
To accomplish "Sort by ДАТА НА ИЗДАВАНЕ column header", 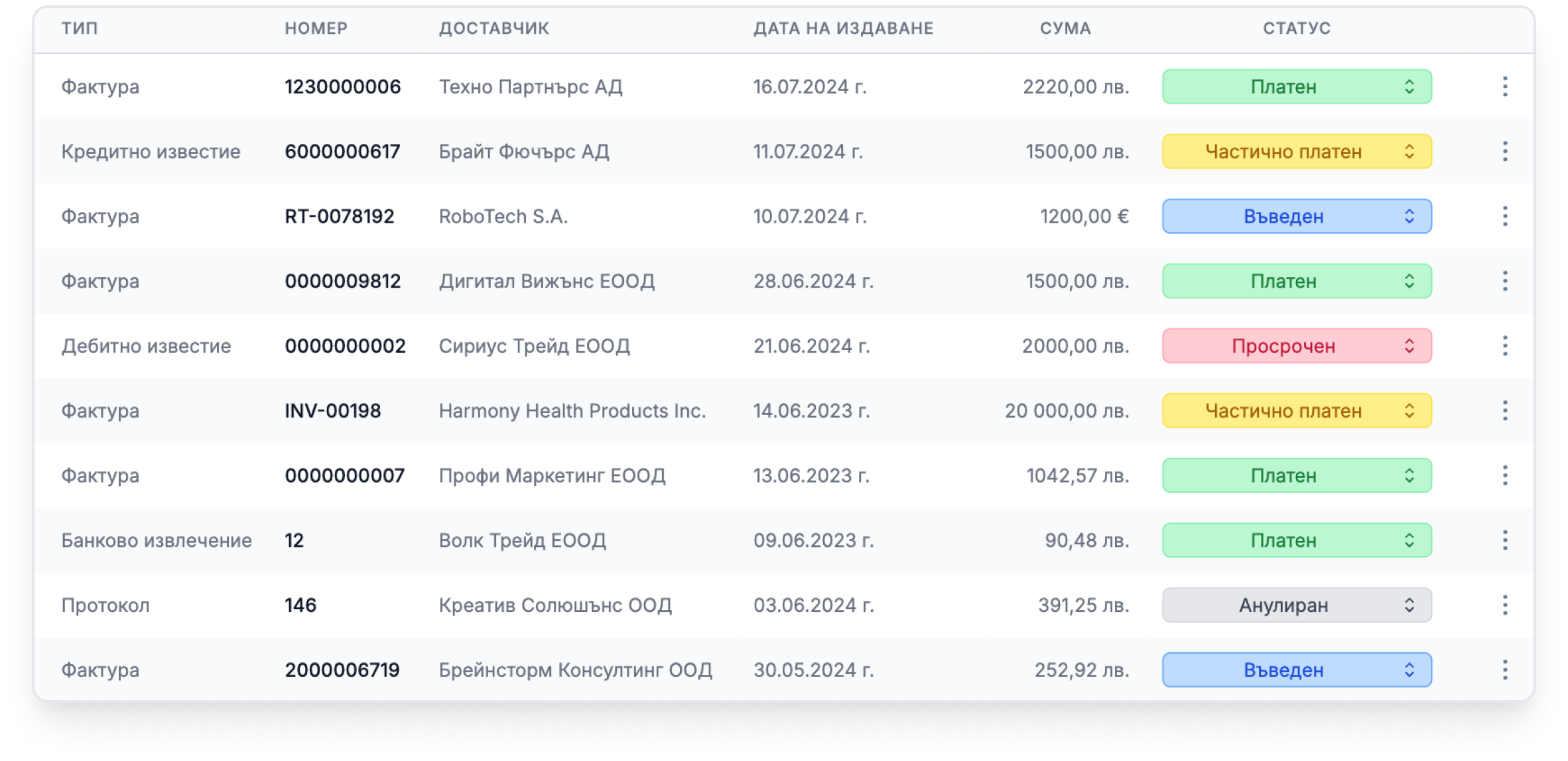I will coord(843,29).
